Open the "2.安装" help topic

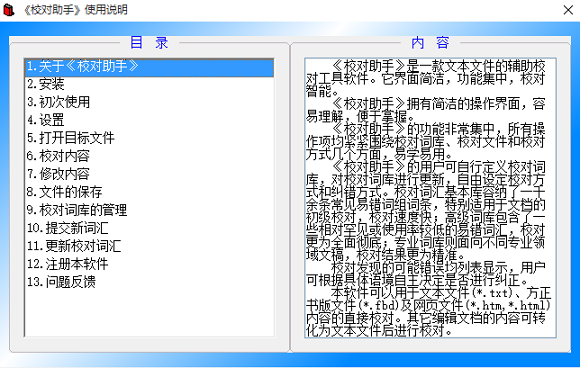pos(150,84)
